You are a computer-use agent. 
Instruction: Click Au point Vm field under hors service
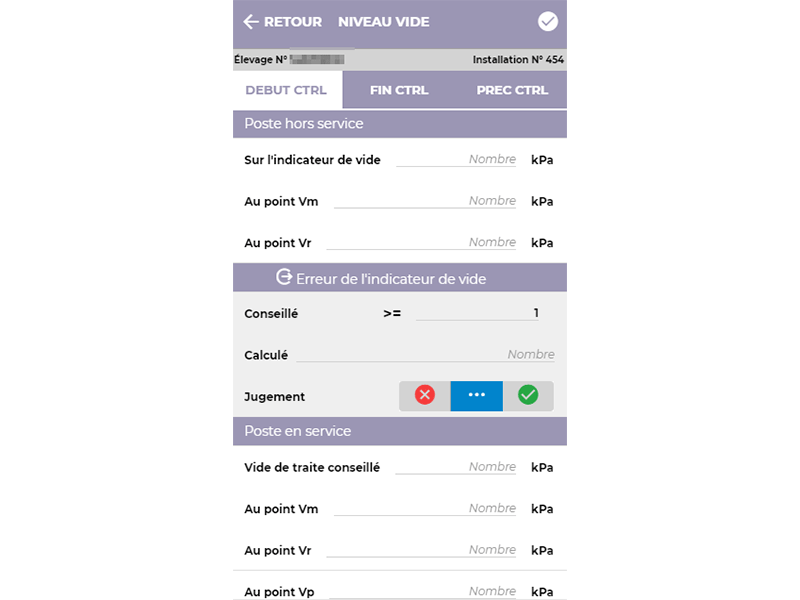[x=425, y=201]
